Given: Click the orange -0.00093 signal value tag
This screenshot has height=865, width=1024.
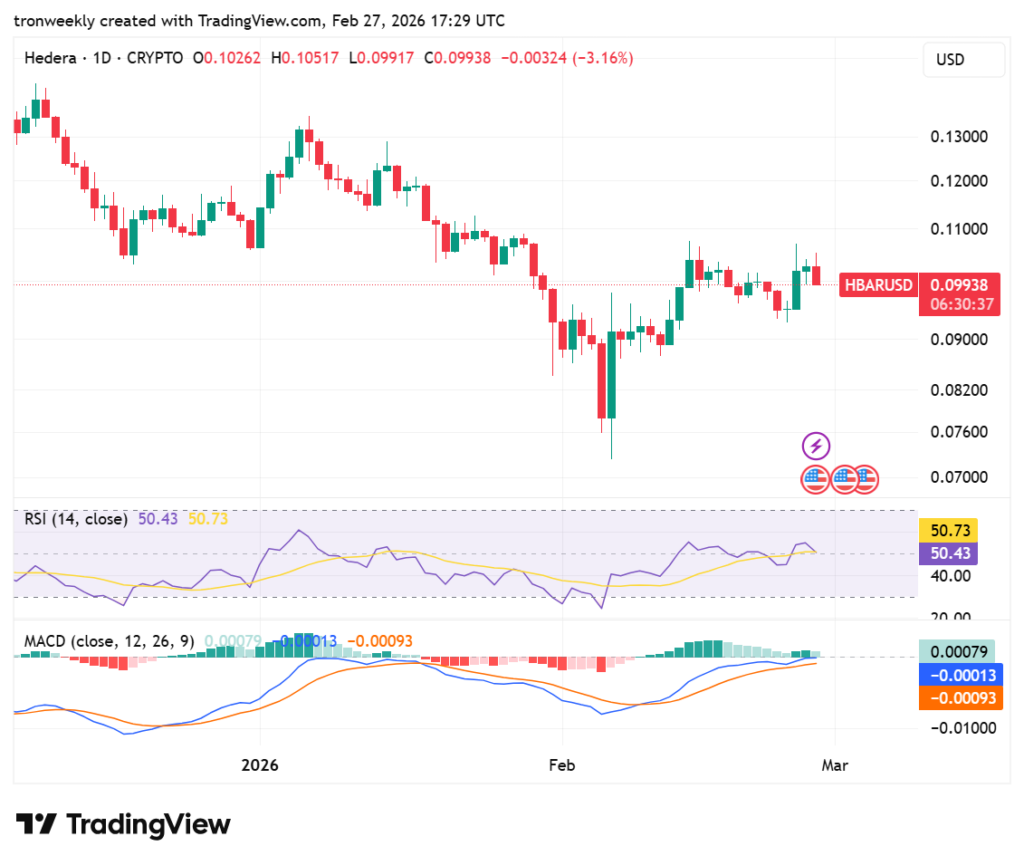Looking at the screenshot, I should coord(961,698).
